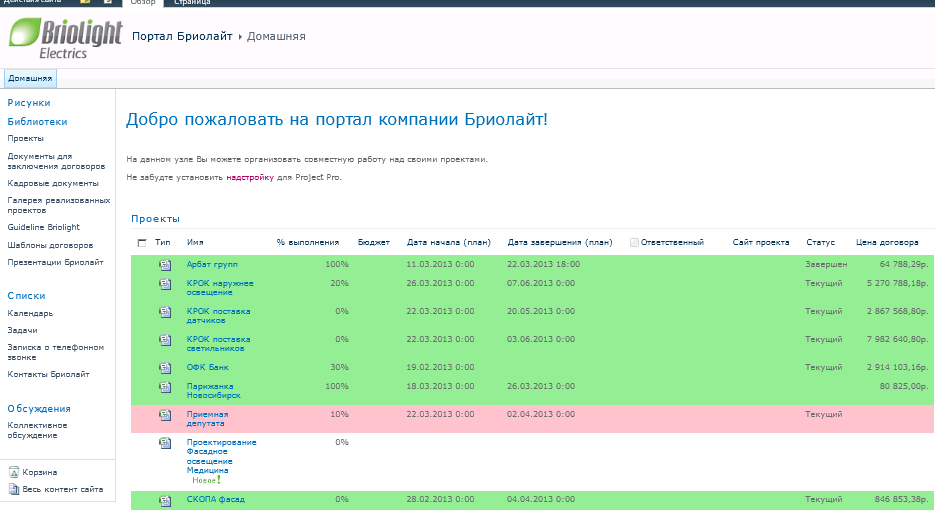The width and height of the screenshot is (935, 510).
Task: Follow the надстройку link for Project Pro
Action: pos(250,177)
